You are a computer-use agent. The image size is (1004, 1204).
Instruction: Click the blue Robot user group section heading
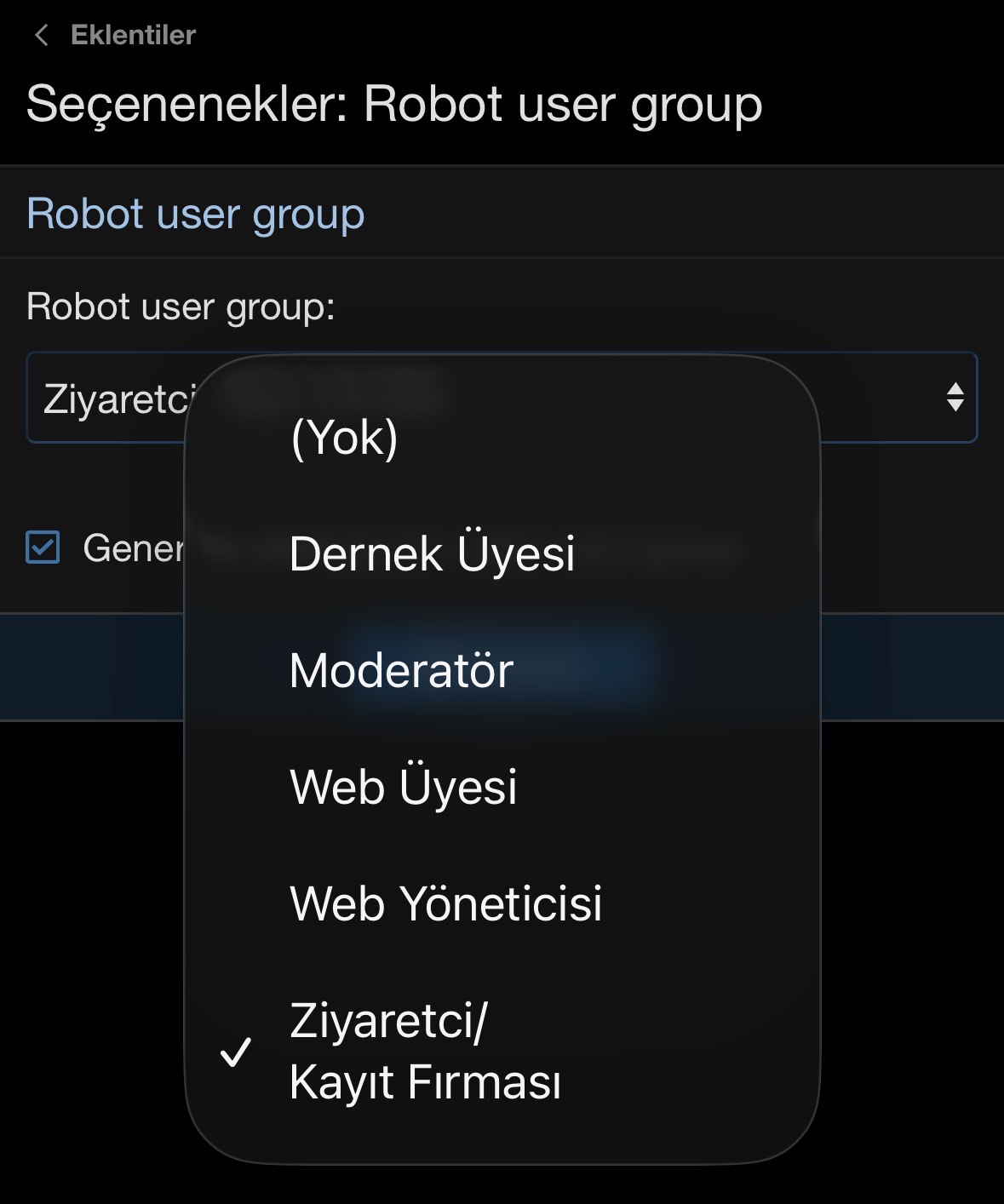pyautogui.click(x=195, y=213)
